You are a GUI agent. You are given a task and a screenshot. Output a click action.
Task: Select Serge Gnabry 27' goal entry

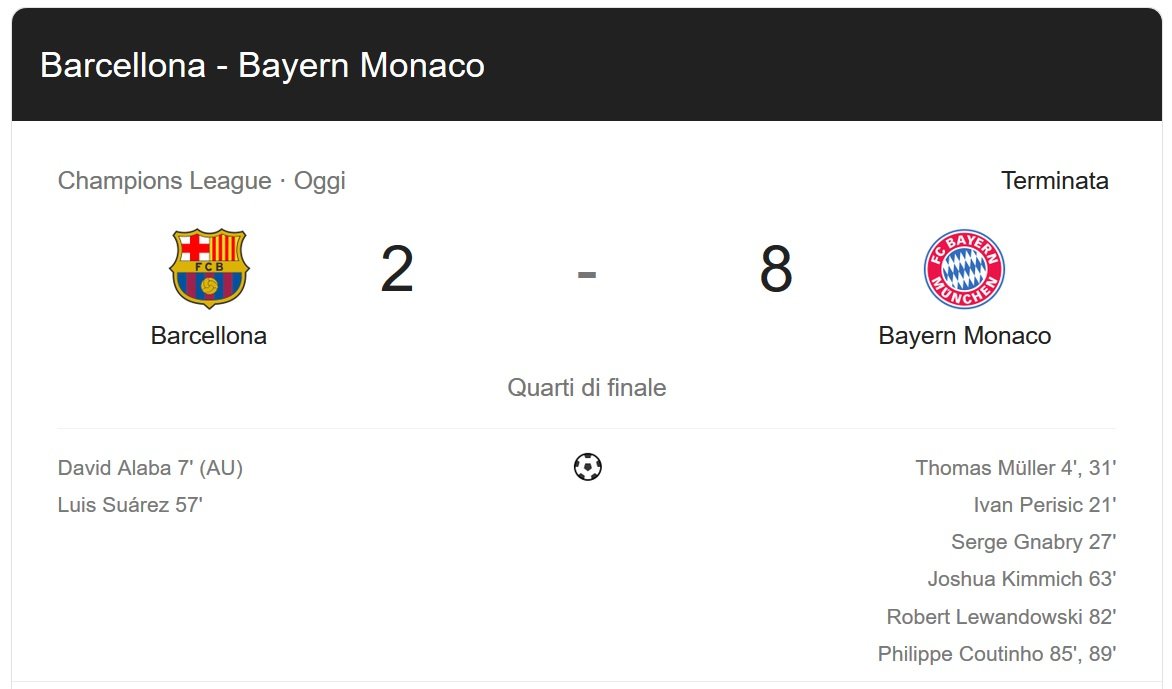point(1033,542)
